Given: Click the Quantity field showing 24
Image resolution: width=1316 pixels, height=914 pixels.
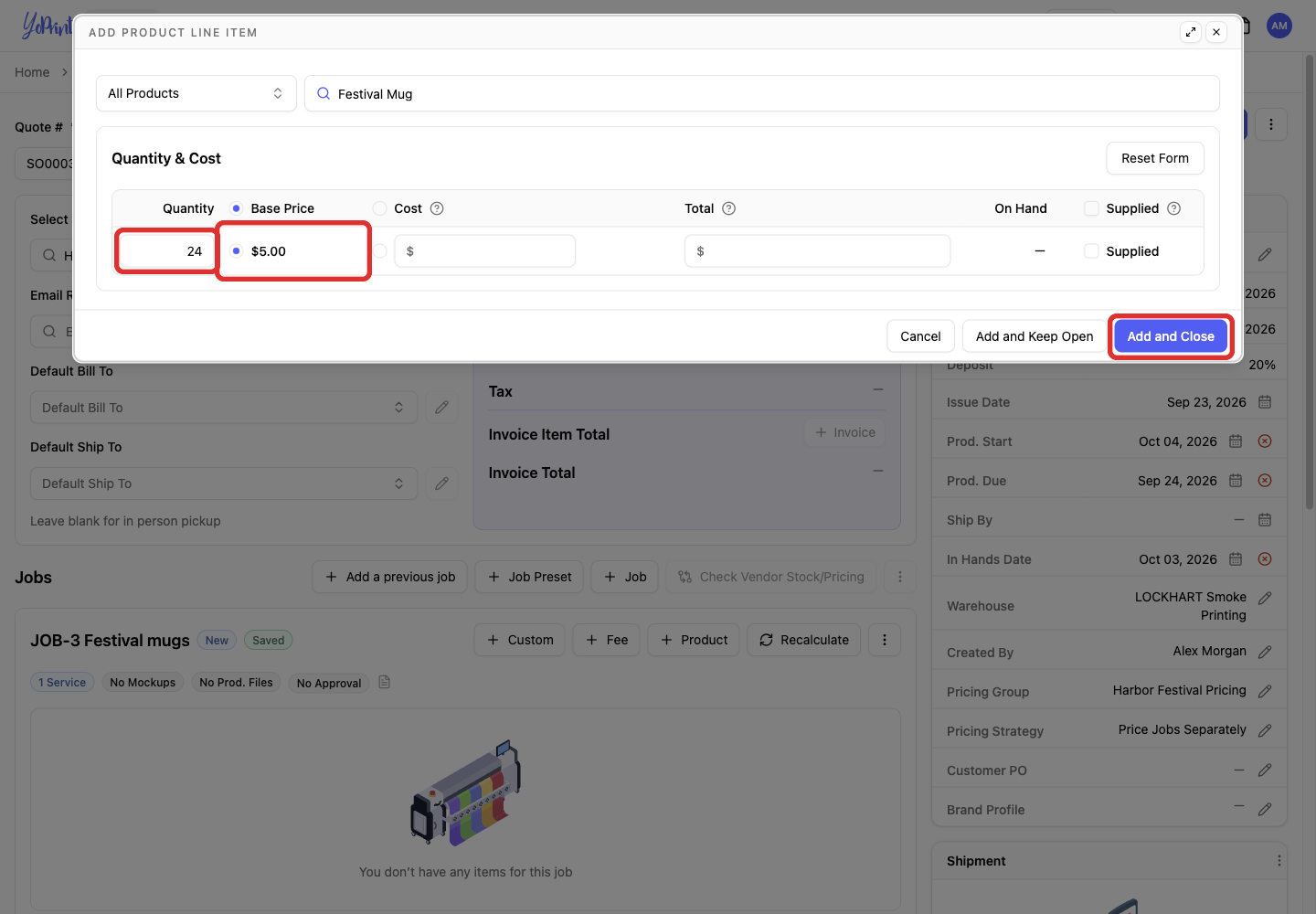Looking at the screenshot, I should point(166,251).
